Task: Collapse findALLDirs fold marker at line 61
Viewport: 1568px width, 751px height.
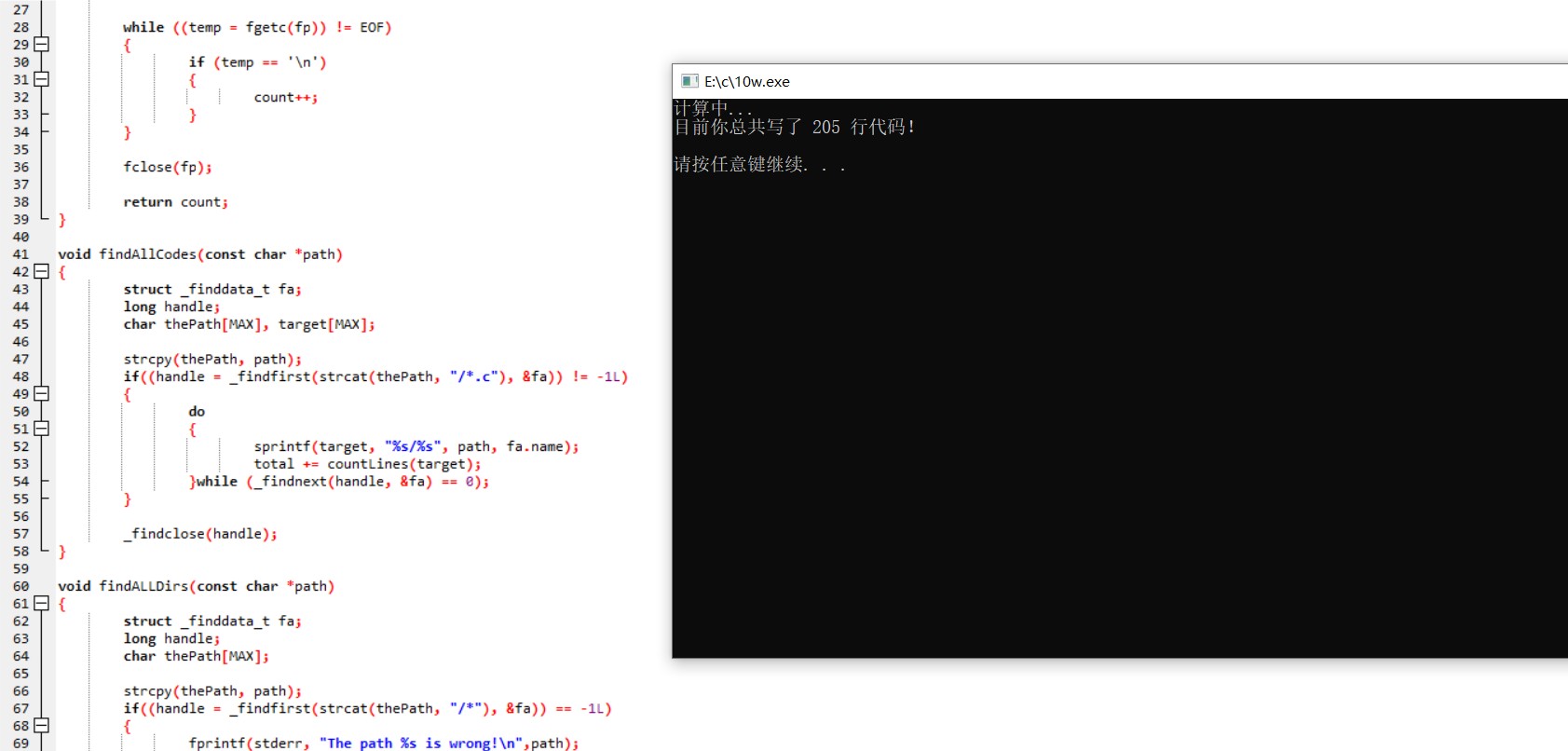Action: [41, 603]
